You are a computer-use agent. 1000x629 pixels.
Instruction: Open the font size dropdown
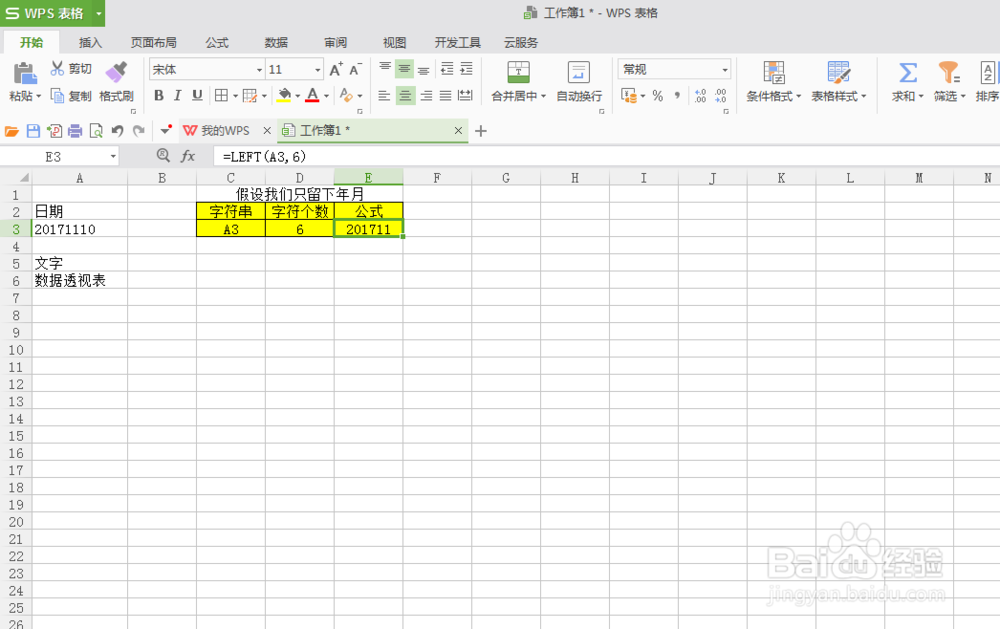[x=317, y=70]
